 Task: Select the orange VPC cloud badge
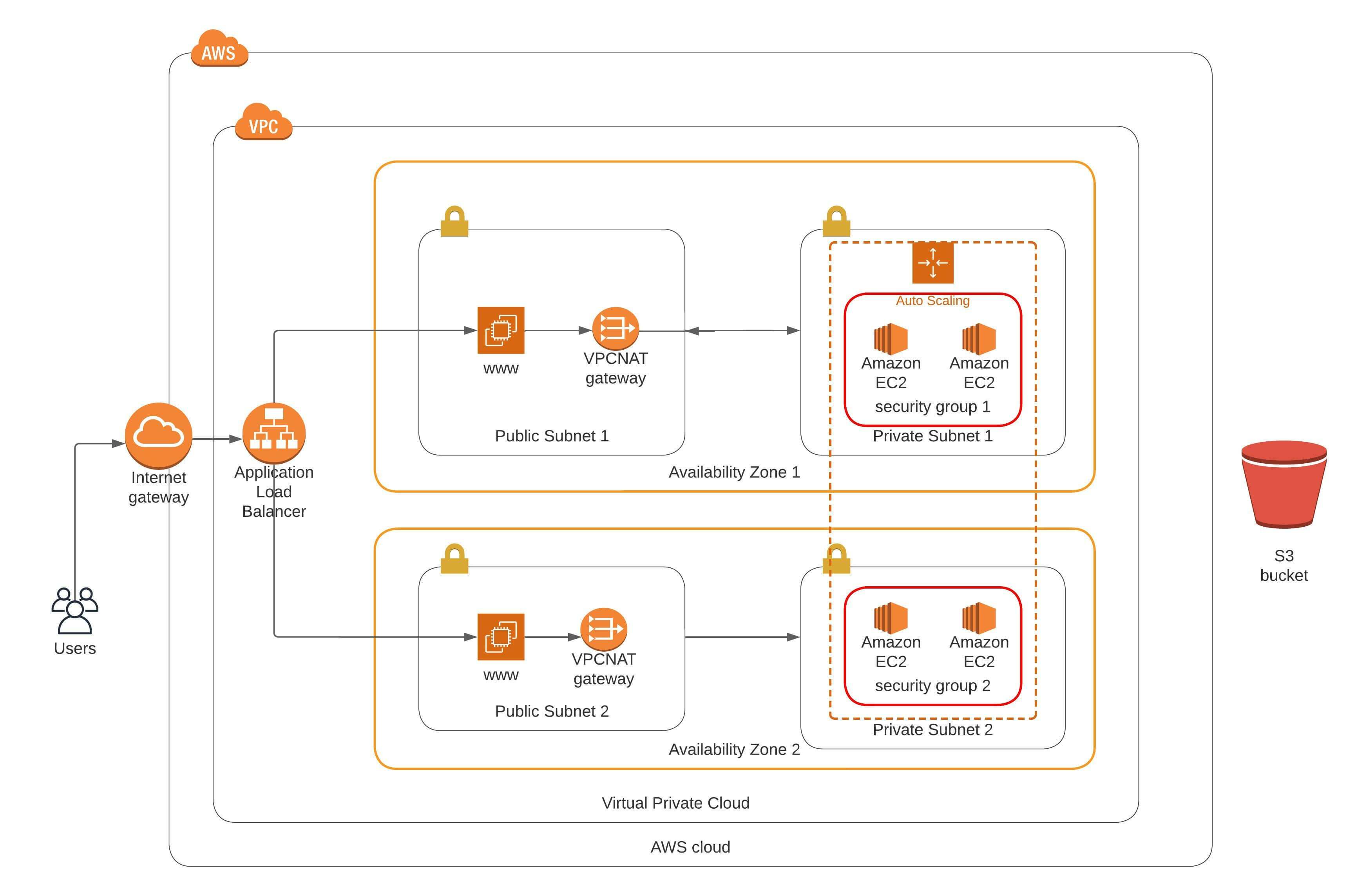(264, 123)
